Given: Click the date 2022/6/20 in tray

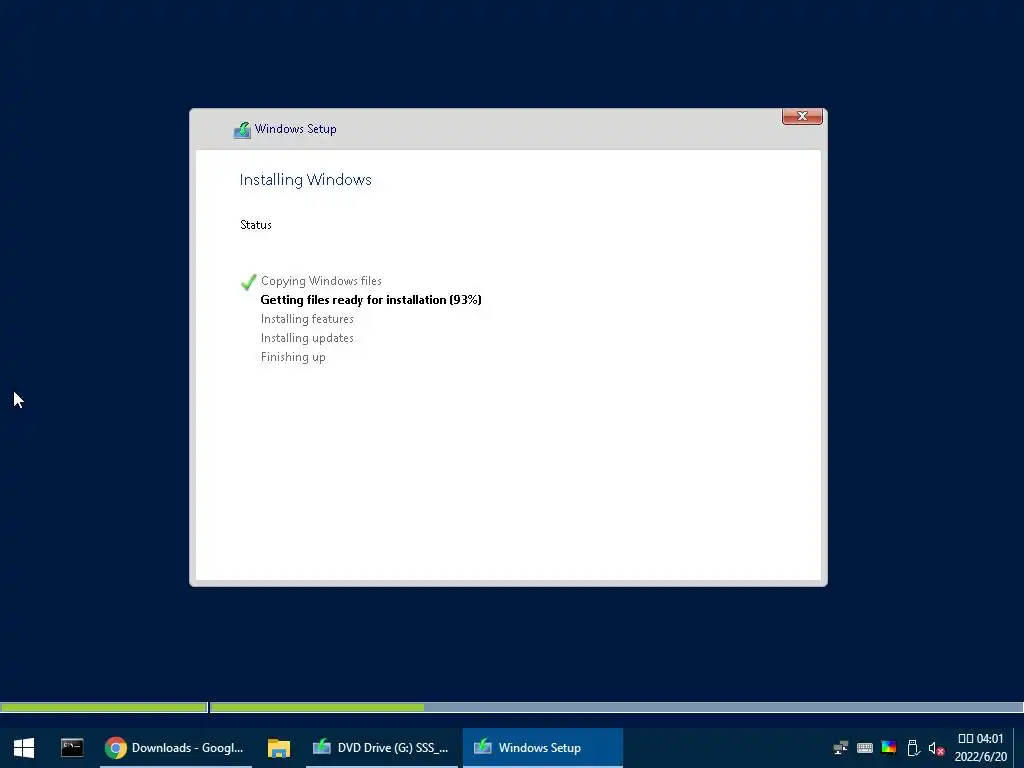Looking at the screenshot, I should pyautogui.click(x=981, y=757).
